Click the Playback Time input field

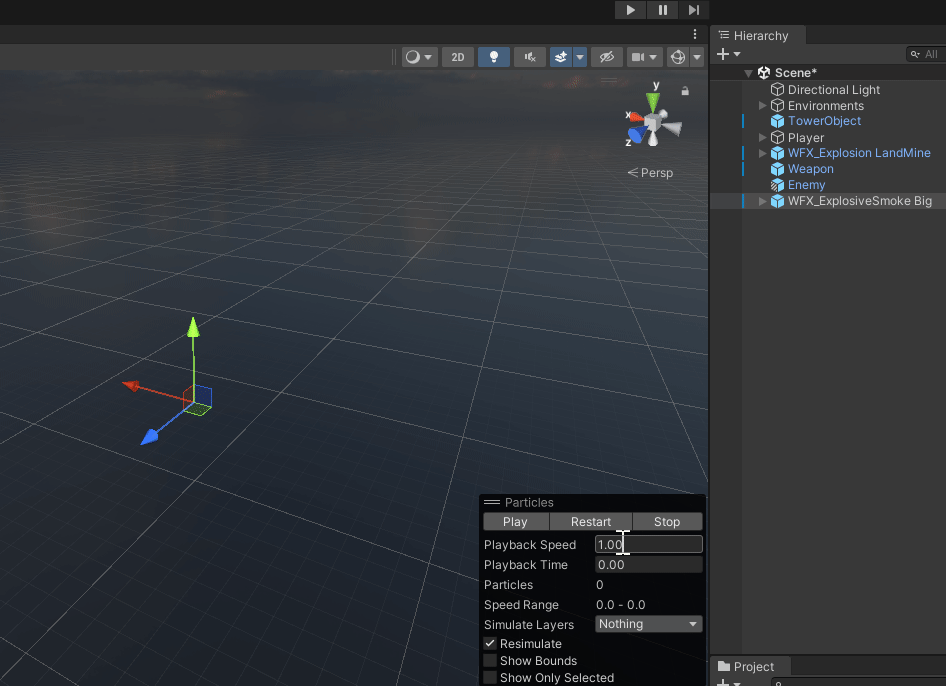649,565
